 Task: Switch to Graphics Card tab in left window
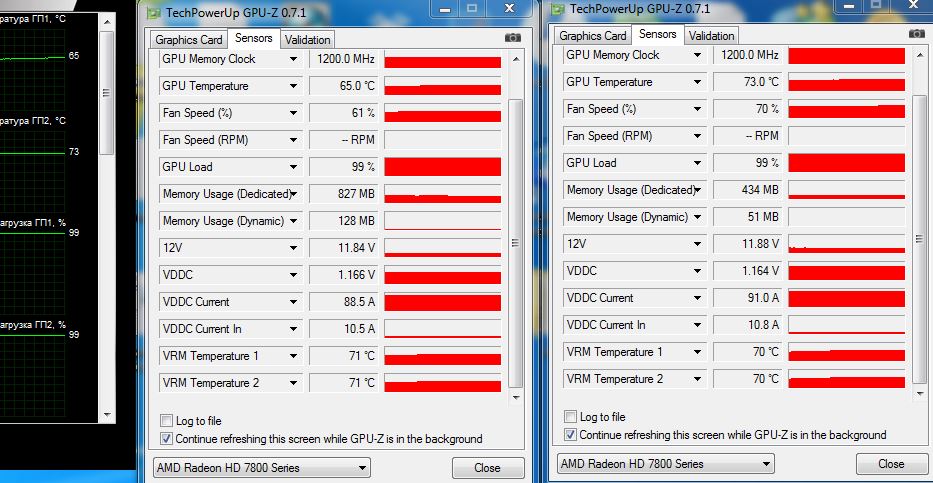(x=189, y=40)
